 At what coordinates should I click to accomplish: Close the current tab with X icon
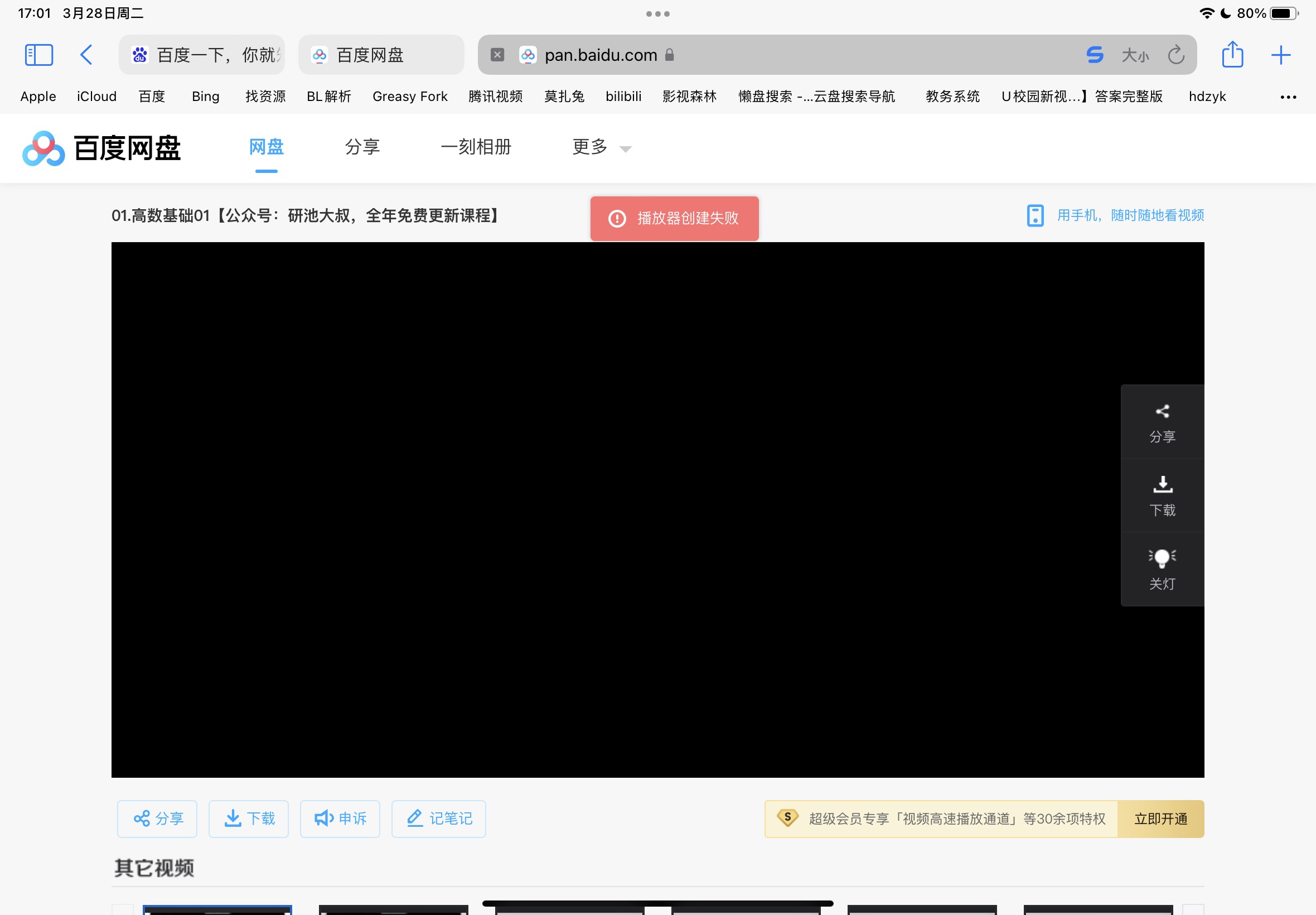click(497, 55)
